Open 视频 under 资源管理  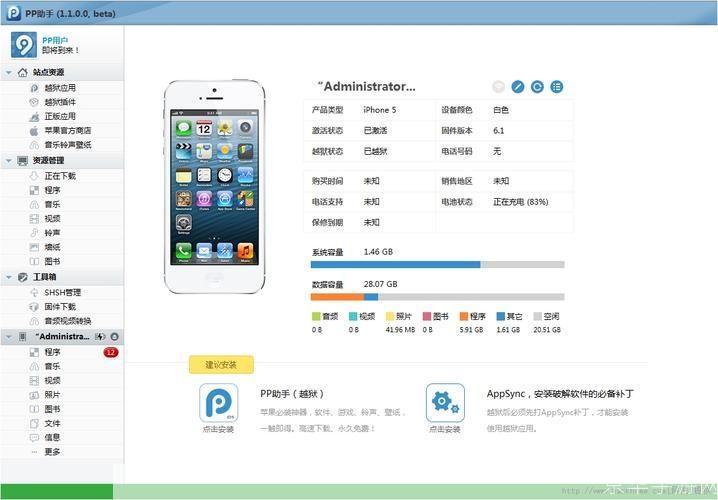point(52,218)
